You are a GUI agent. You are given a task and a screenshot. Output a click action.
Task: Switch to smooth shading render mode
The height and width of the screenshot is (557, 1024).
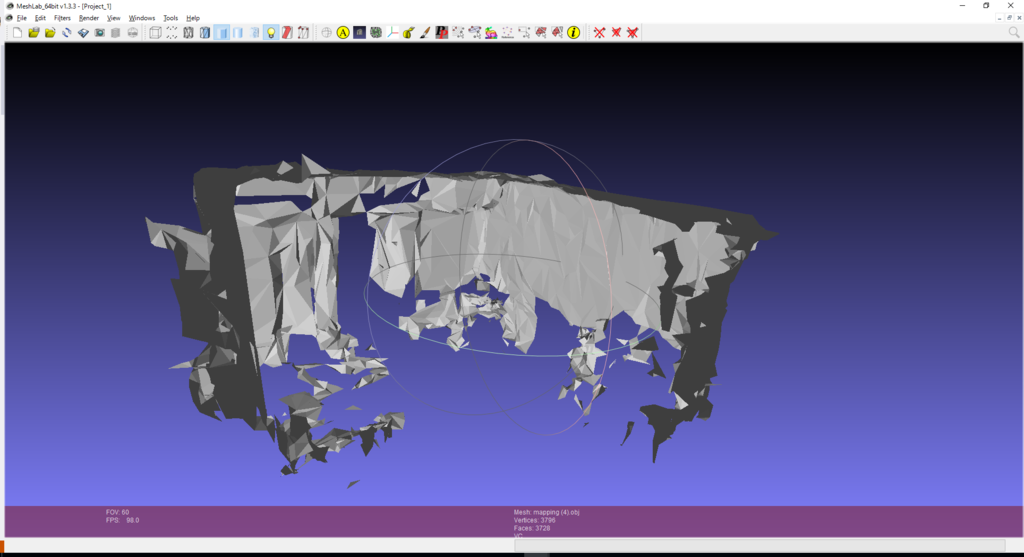254,33
